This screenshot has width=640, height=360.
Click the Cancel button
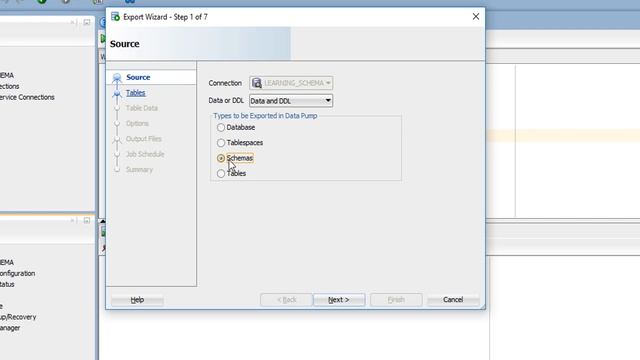click(x=453, y=300)
